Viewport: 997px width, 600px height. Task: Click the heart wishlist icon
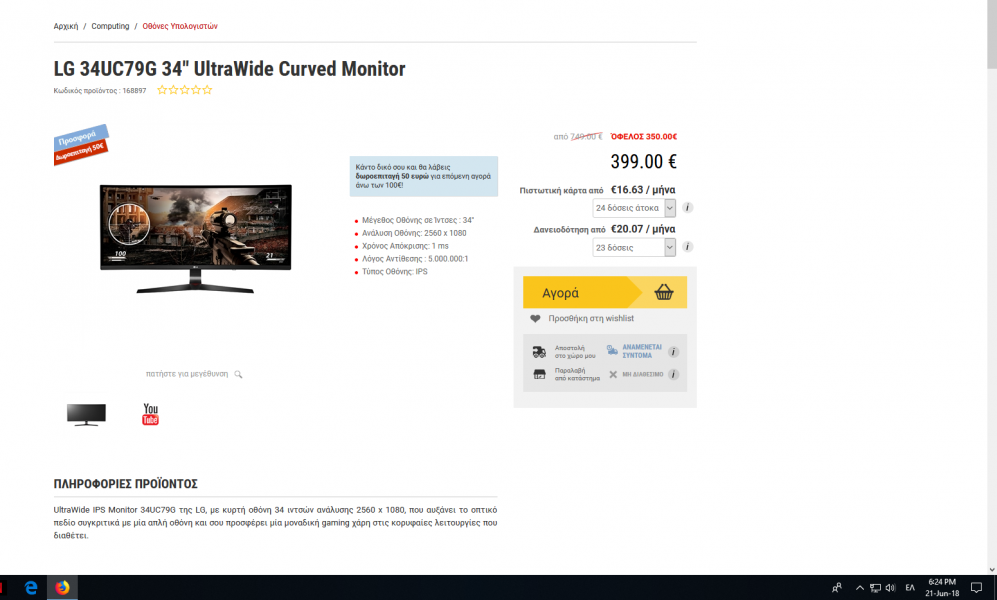535,318
